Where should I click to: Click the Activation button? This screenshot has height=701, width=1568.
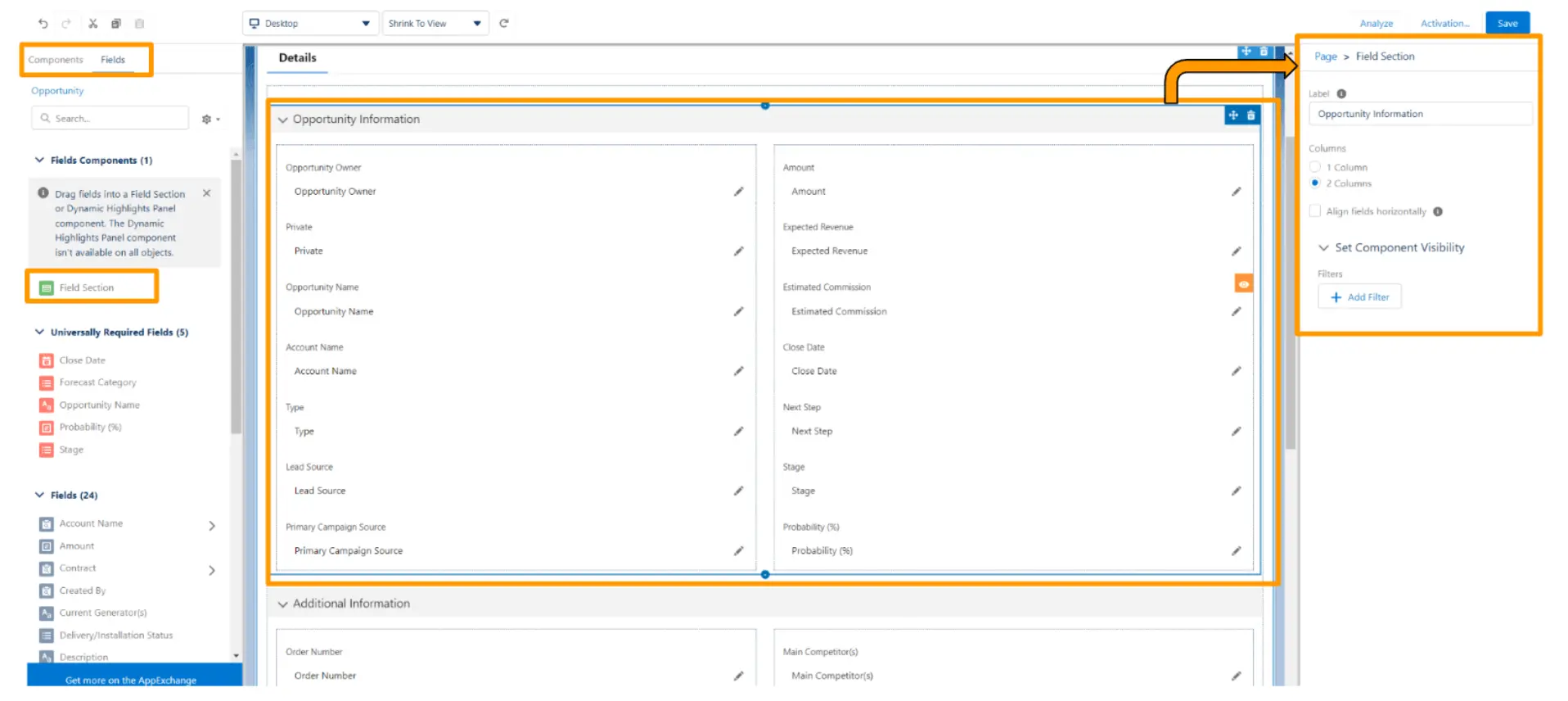(x=1444, y=24)
